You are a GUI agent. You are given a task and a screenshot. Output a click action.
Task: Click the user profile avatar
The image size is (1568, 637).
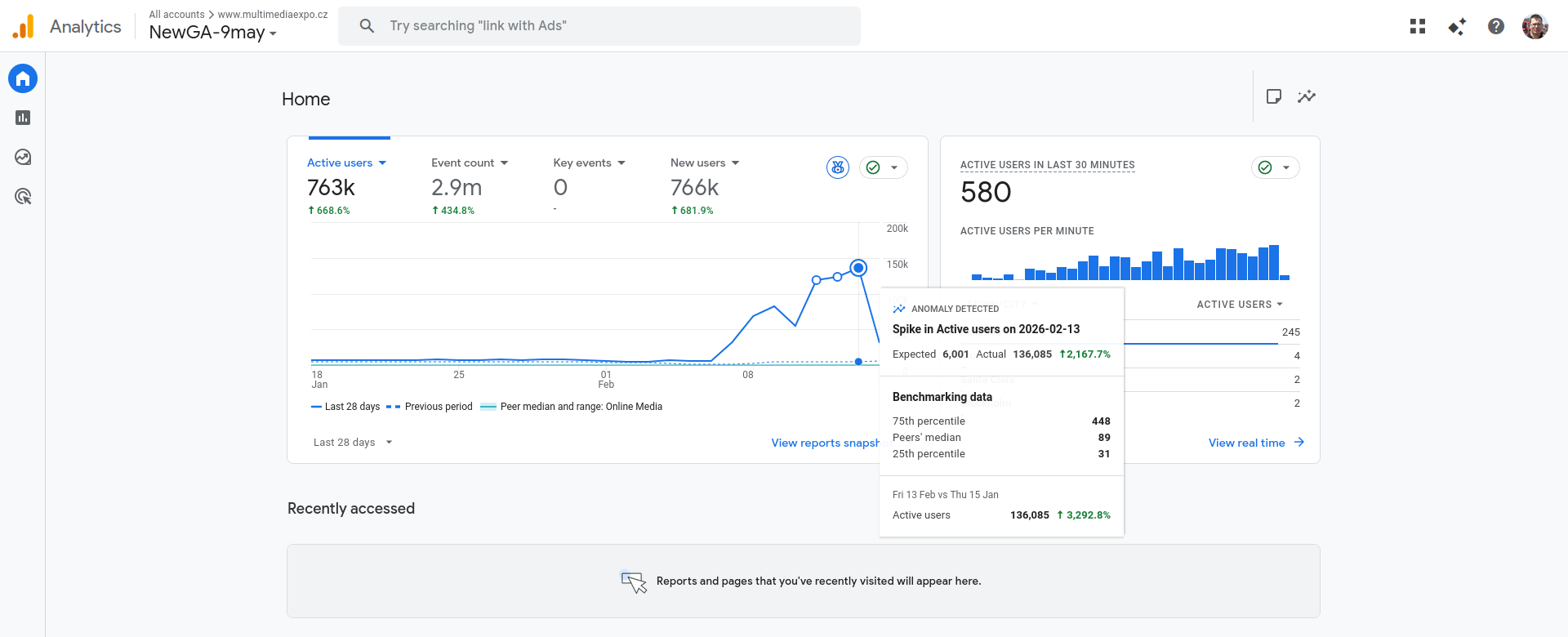click(x=1535, y=26)
